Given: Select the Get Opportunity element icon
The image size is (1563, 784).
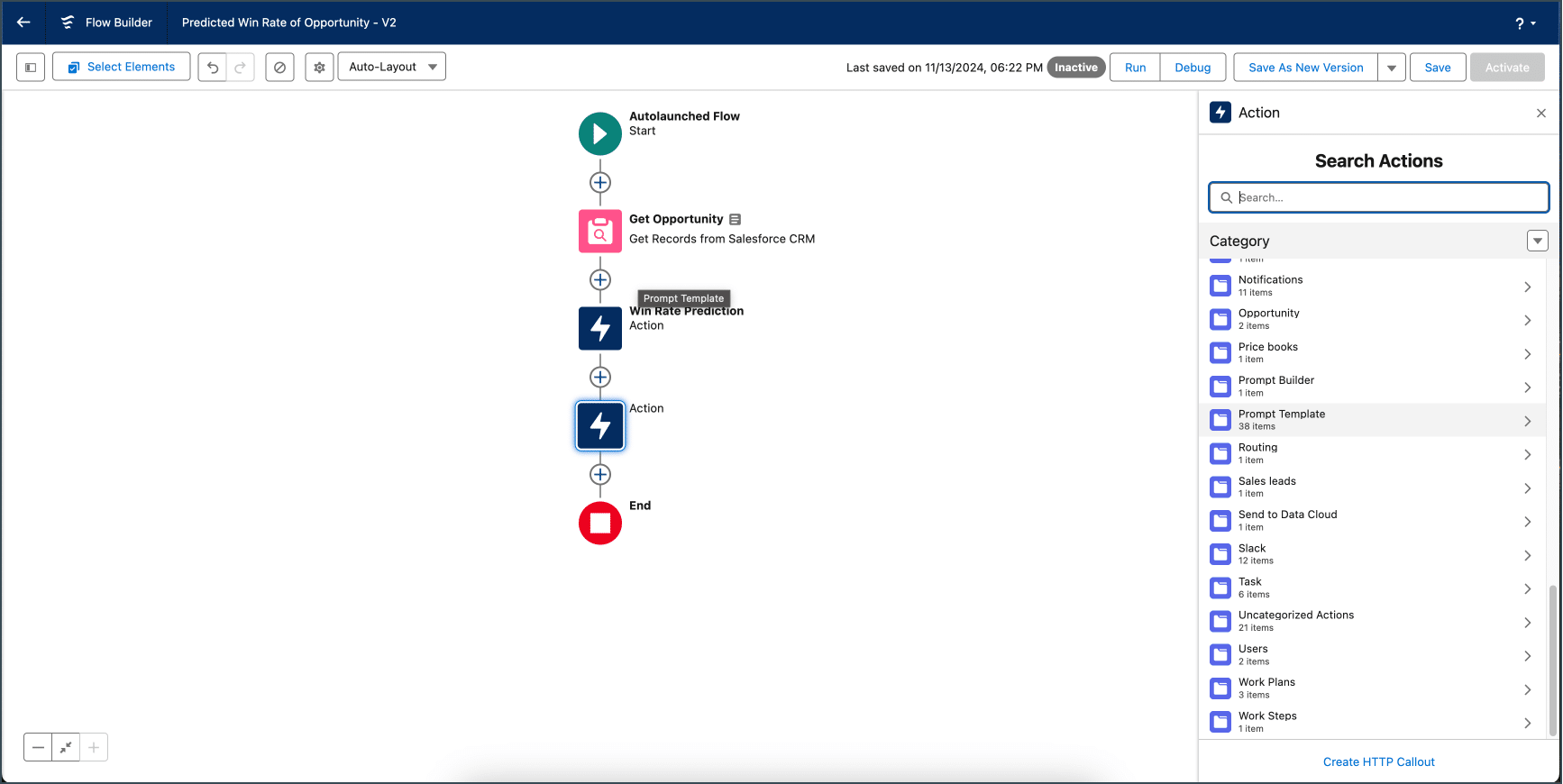Looking at the screenshot, I should (x=600, y=231).
